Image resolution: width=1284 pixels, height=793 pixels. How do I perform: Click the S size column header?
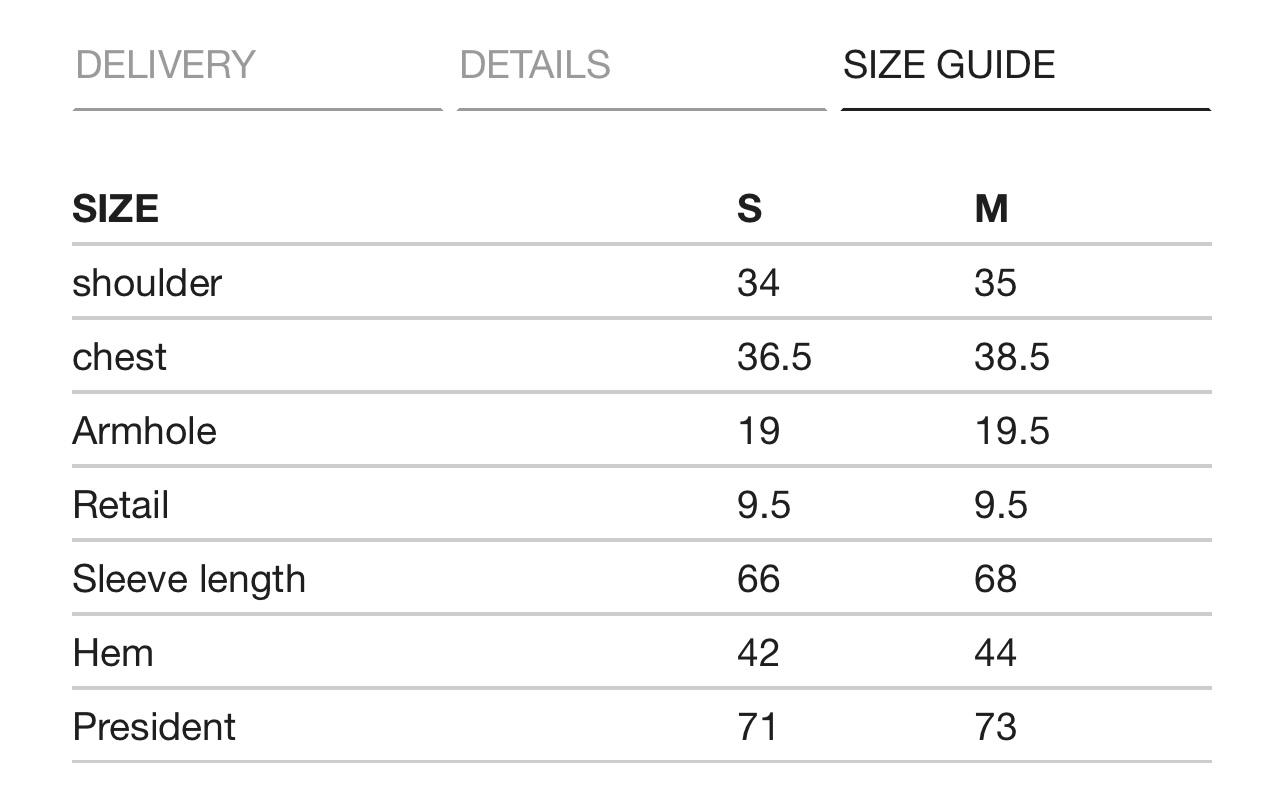[750, 209]
